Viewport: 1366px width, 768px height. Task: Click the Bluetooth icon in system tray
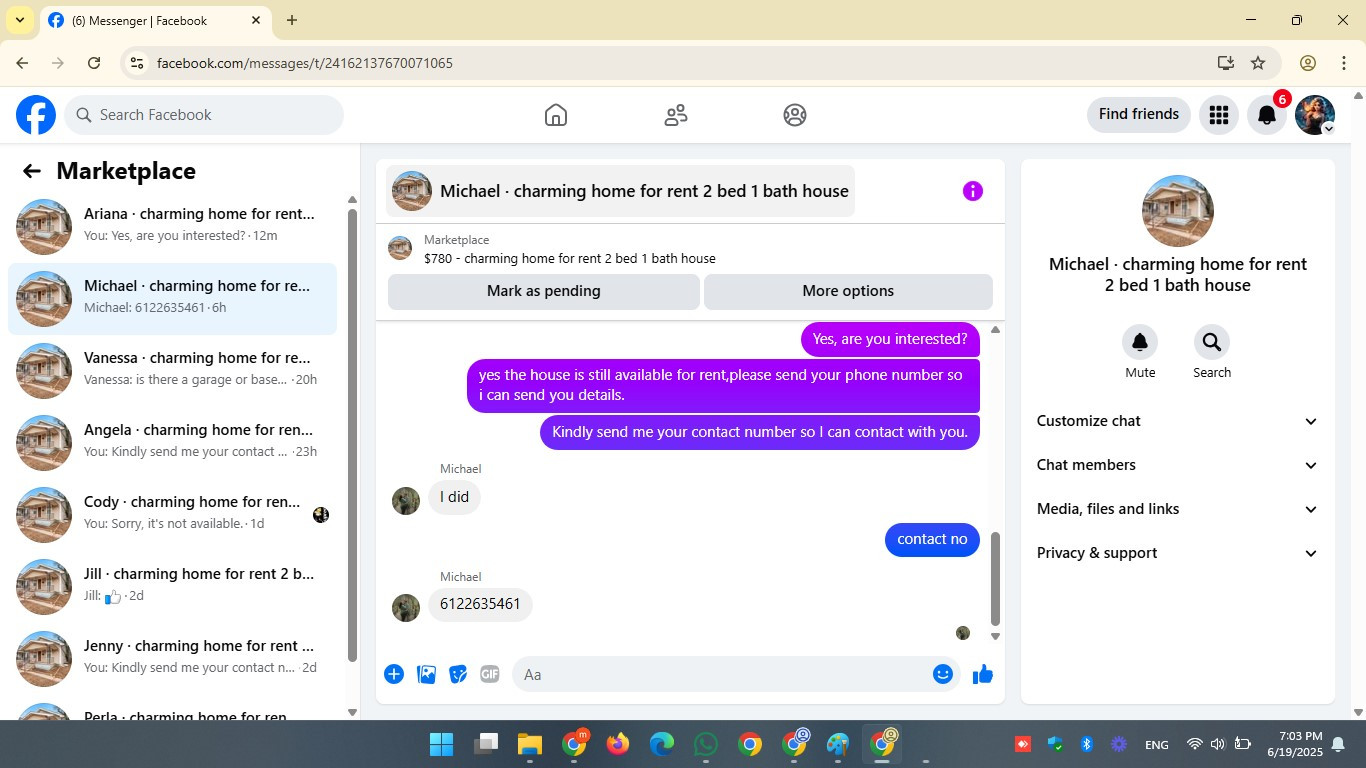coord(1086,744)
